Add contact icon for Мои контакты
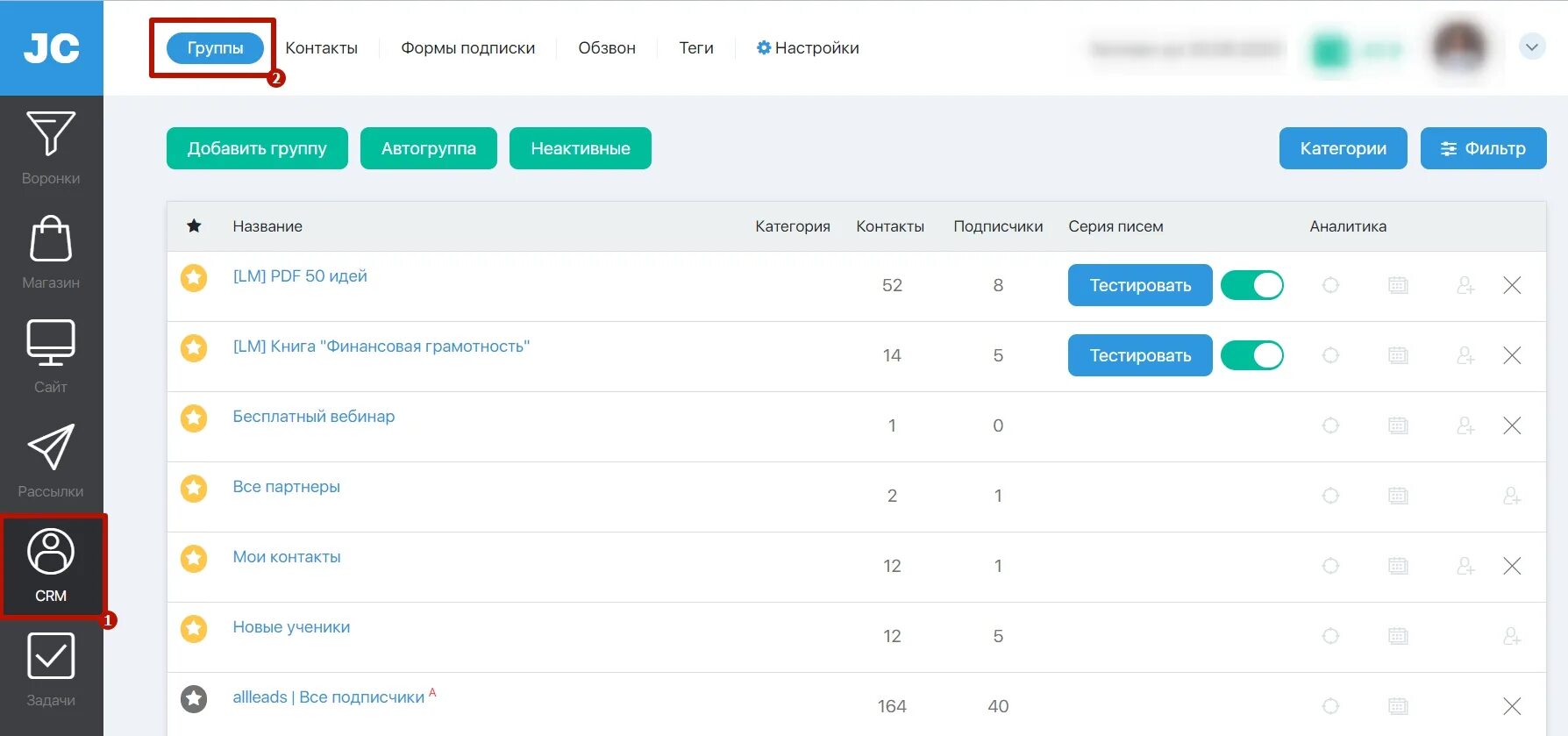1568x736 pixels. 1465,566
